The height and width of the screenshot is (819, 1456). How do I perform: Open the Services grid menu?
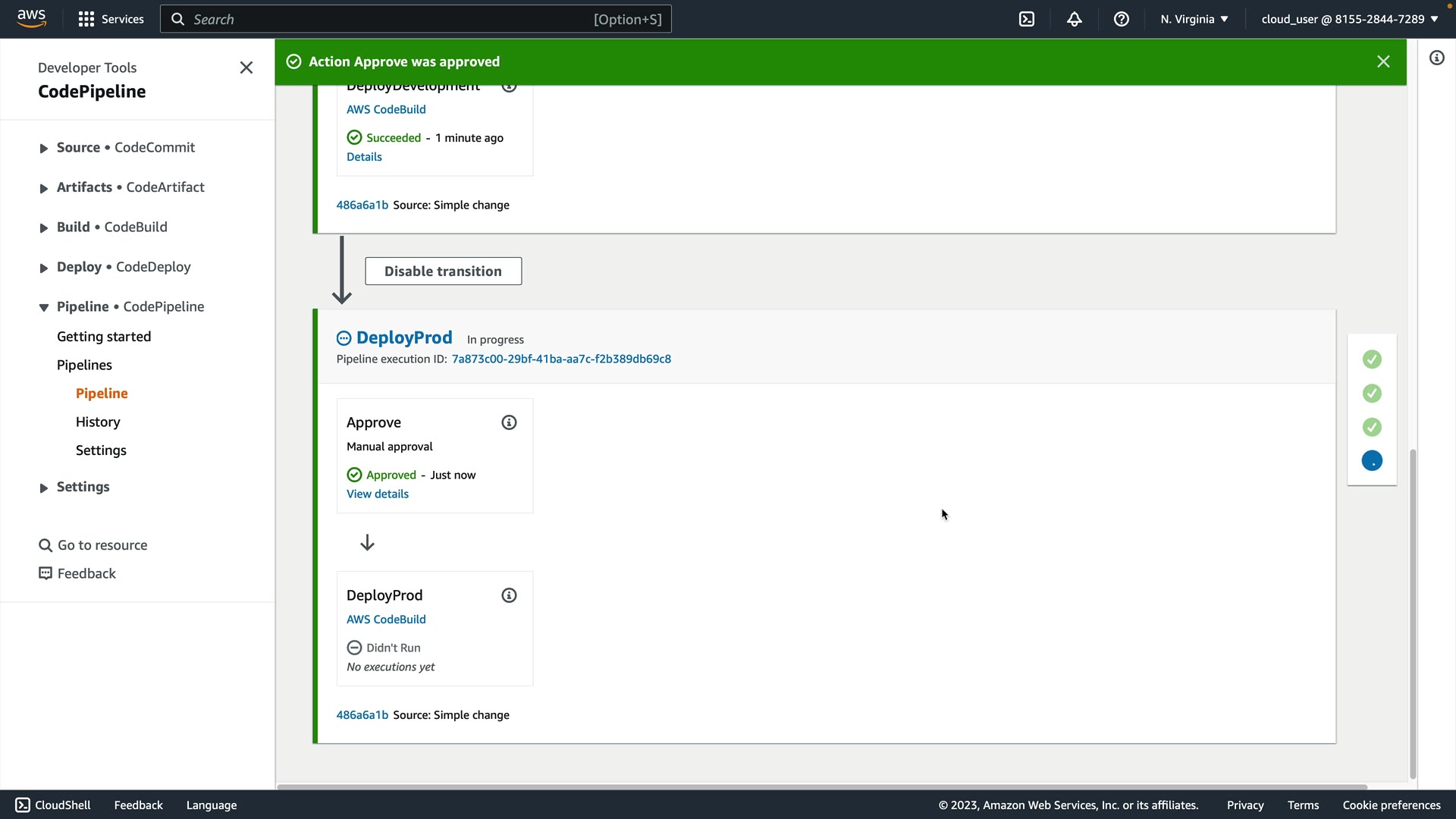point(111,19)
